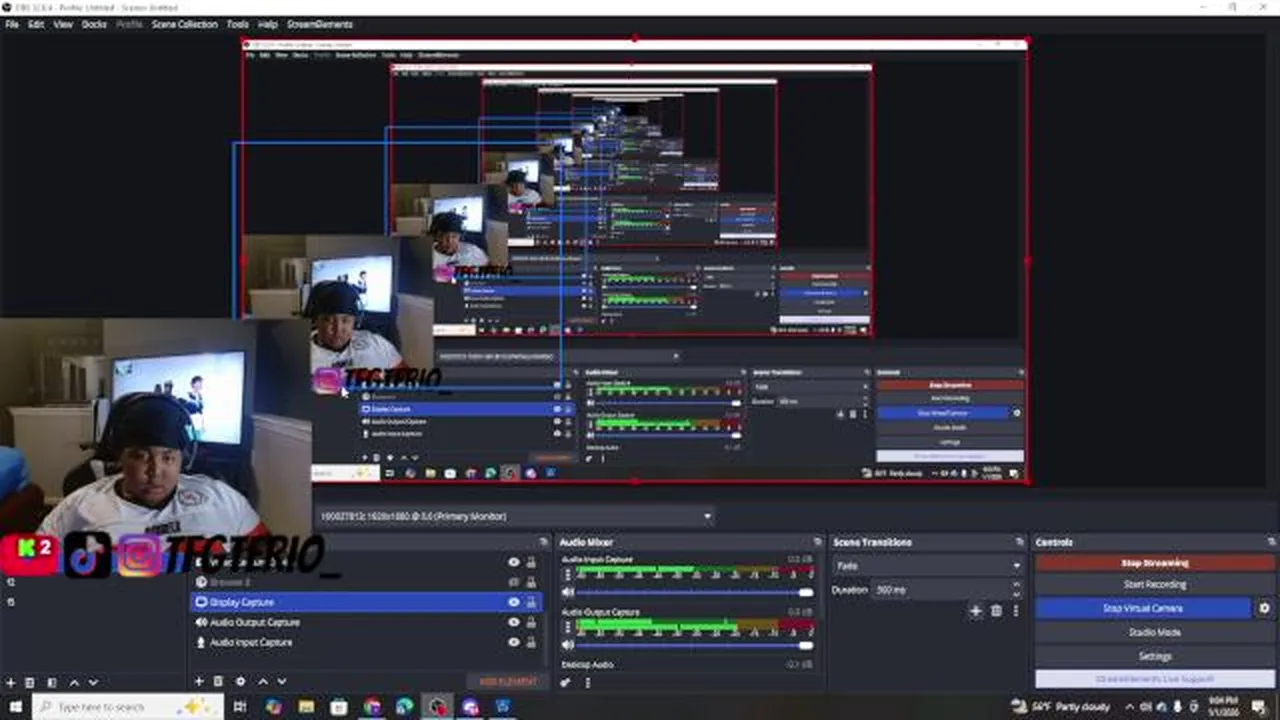The width and height of the screenshot is (1280, 720).
Task: Open Task View on the taskbar
Action: (x=240, y=707)
